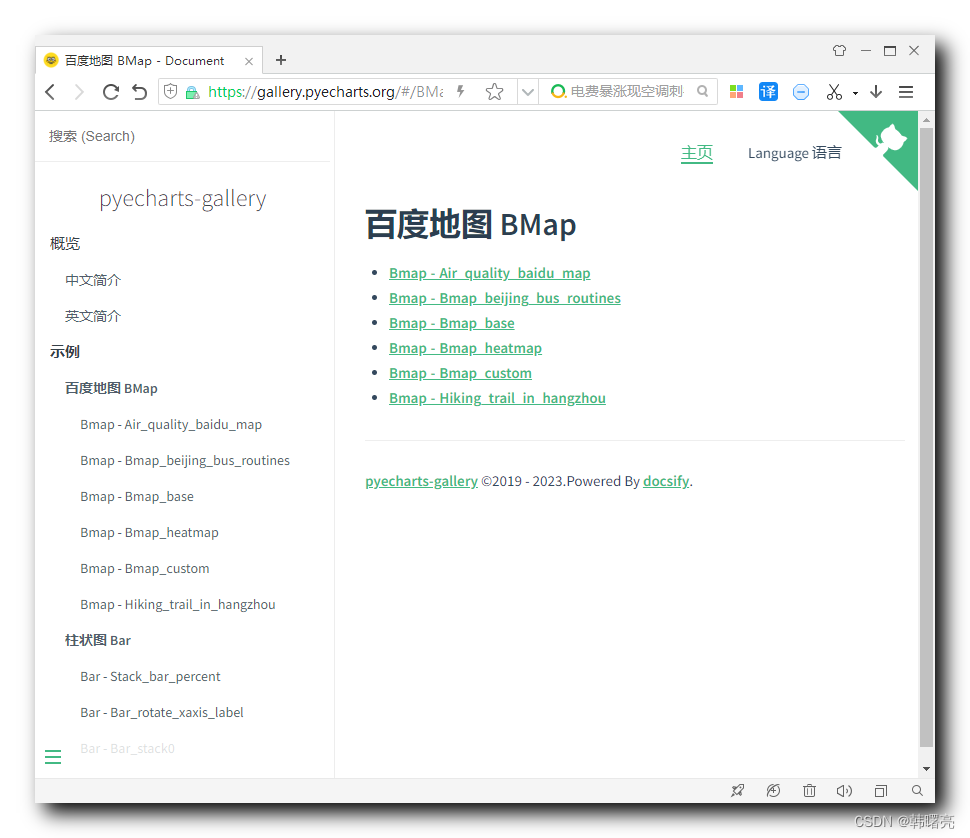
Task: Open the dropdown next to scissors icon
Action: pos(855,93)
